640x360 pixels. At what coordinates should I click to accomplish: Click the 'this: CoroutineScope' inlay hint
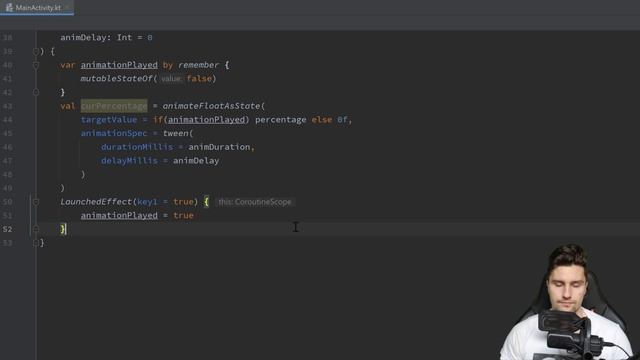255,202
